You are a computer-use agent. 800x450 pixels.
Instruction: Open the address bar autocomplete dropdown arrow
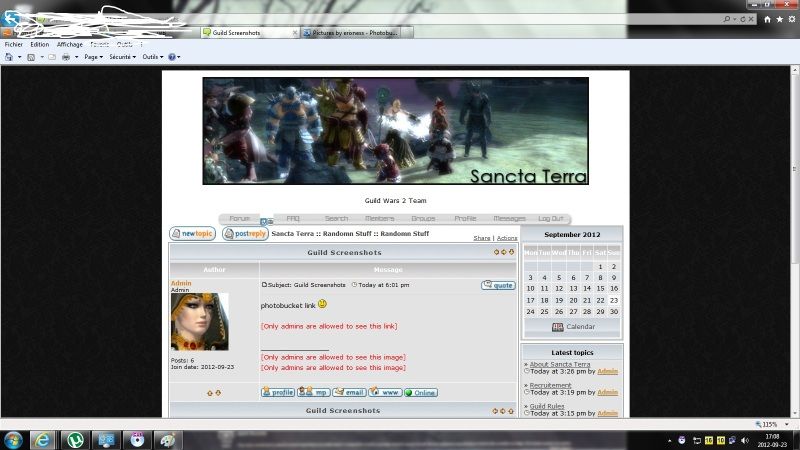tap(735, 19)
